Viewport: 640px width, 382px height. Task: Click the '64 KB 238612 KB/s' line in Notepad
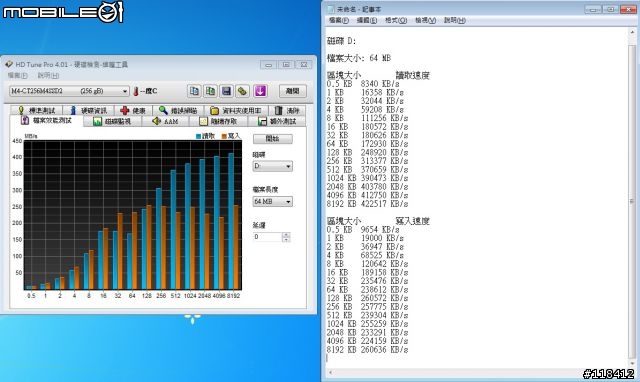367,289
